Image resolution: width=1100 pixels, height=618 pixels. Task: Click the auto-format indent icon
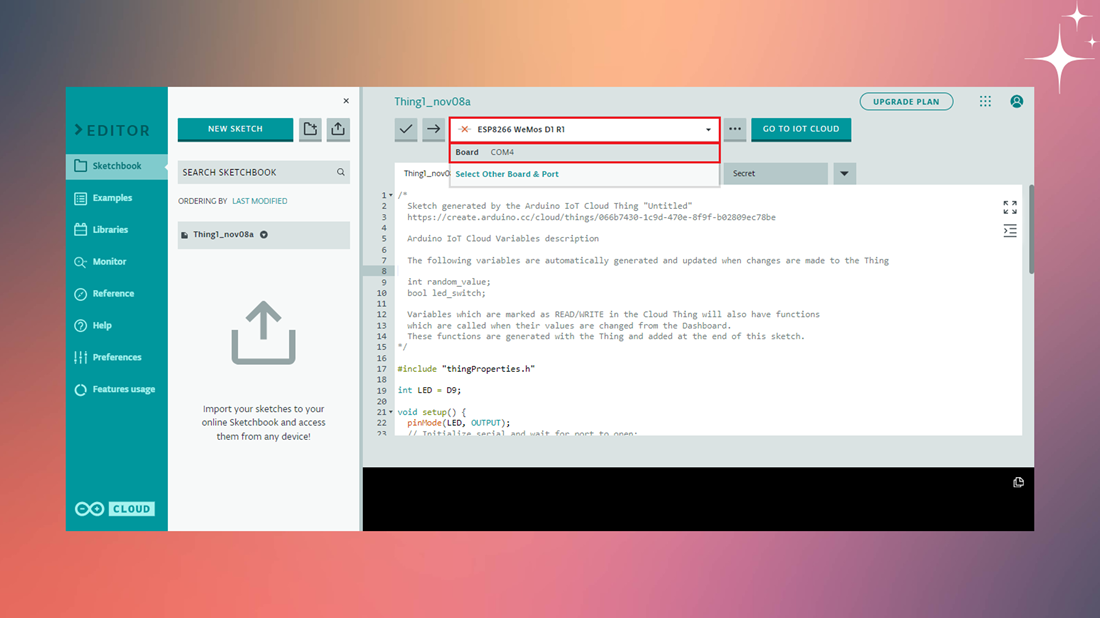pyautogui.click(x=1010, y=231)
